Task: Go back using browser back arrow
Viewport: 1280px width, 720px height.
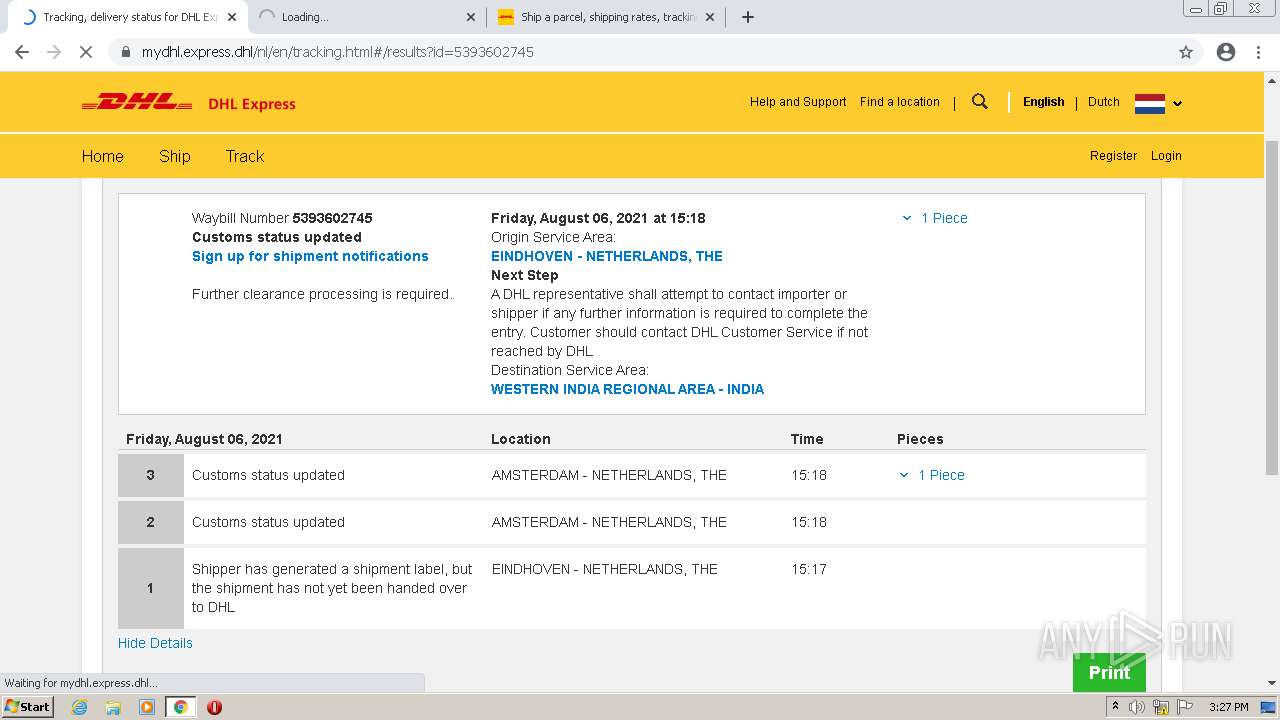Action: click(22, 52)
